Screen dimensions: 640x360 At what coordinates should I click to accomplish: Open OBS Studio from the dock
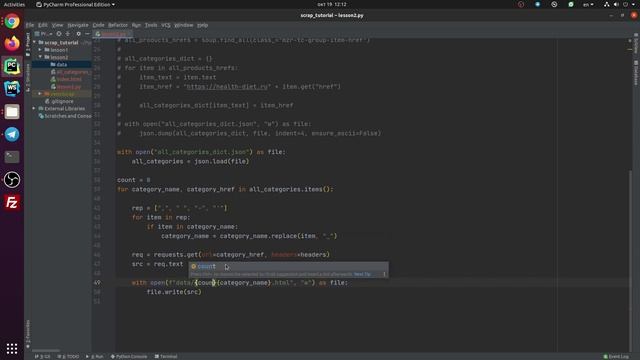[x=12, y=180]
